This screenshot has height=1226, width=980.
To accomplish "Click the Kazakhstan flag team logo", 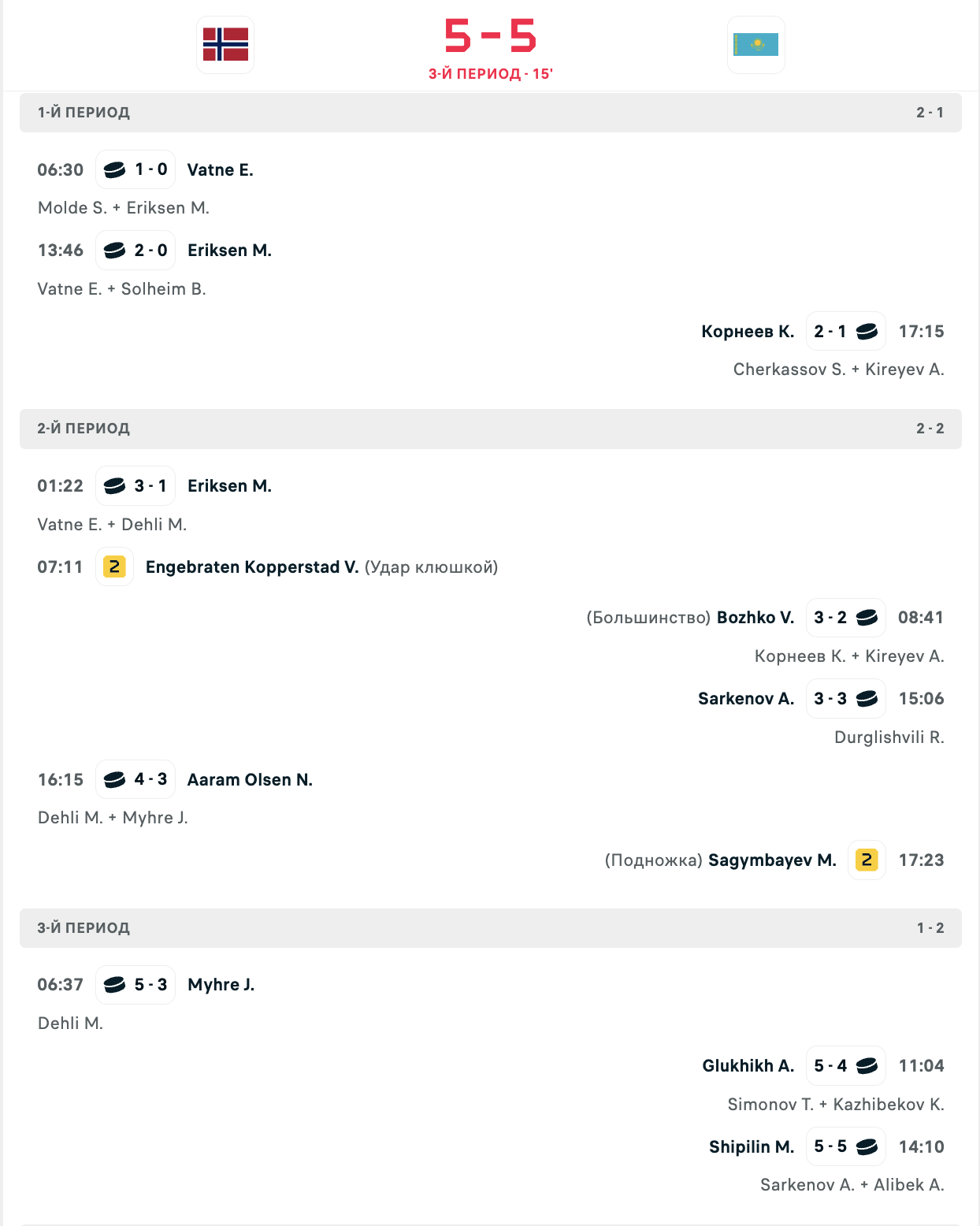I will pos(755,45).
